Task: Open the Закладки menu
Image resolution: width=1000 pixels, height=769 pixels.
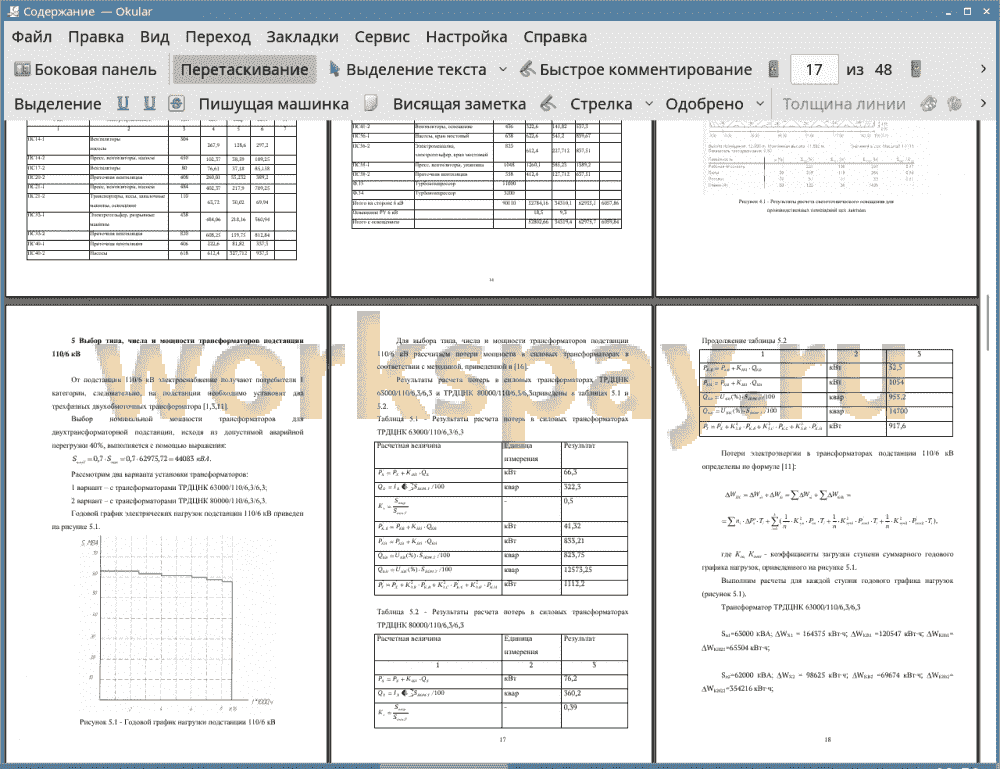Action: 302,37
